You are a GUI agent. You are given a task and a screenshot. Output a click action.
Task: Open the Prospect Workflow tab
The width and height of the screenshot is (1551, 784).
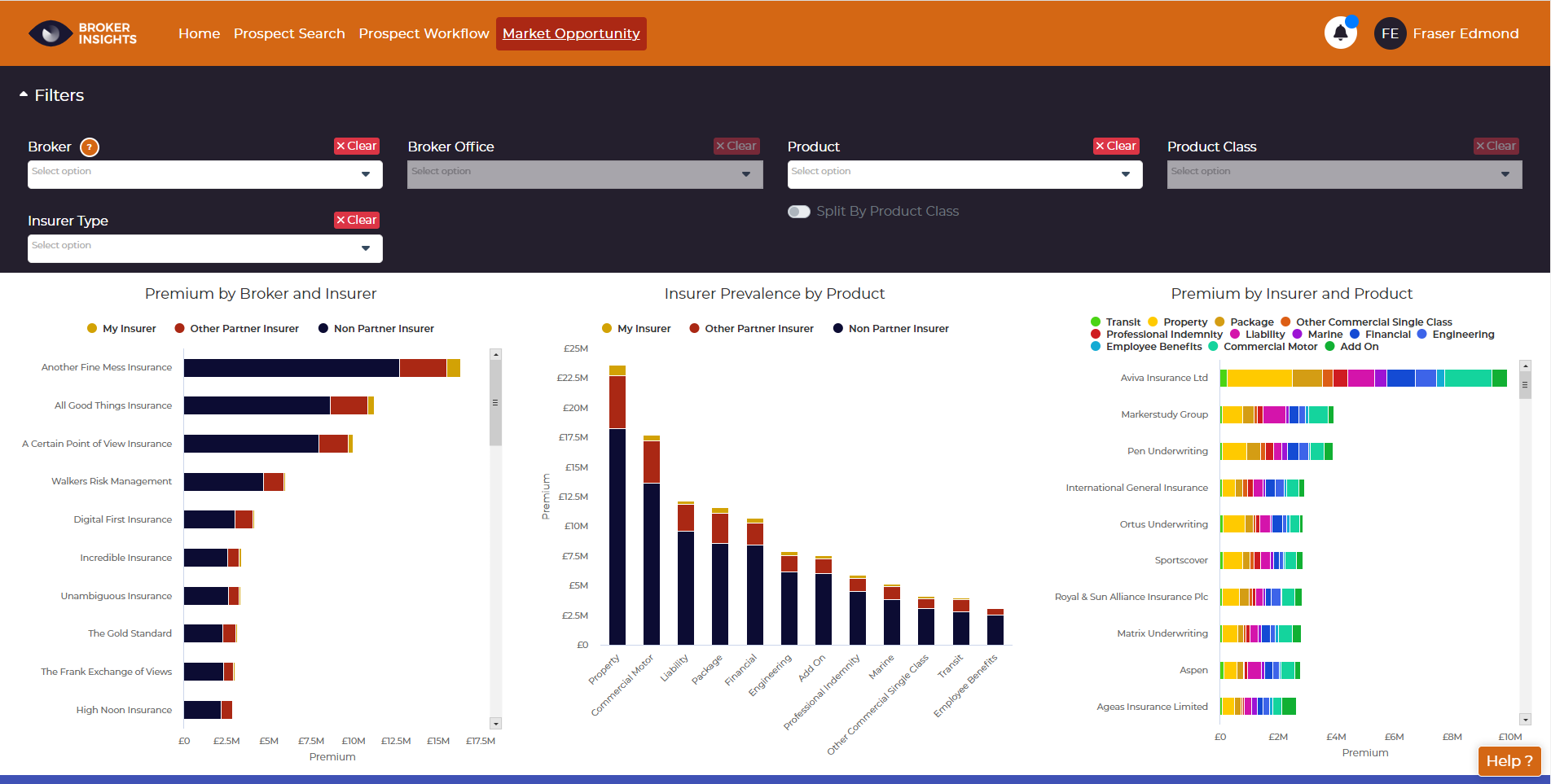(x=424, y=33)
